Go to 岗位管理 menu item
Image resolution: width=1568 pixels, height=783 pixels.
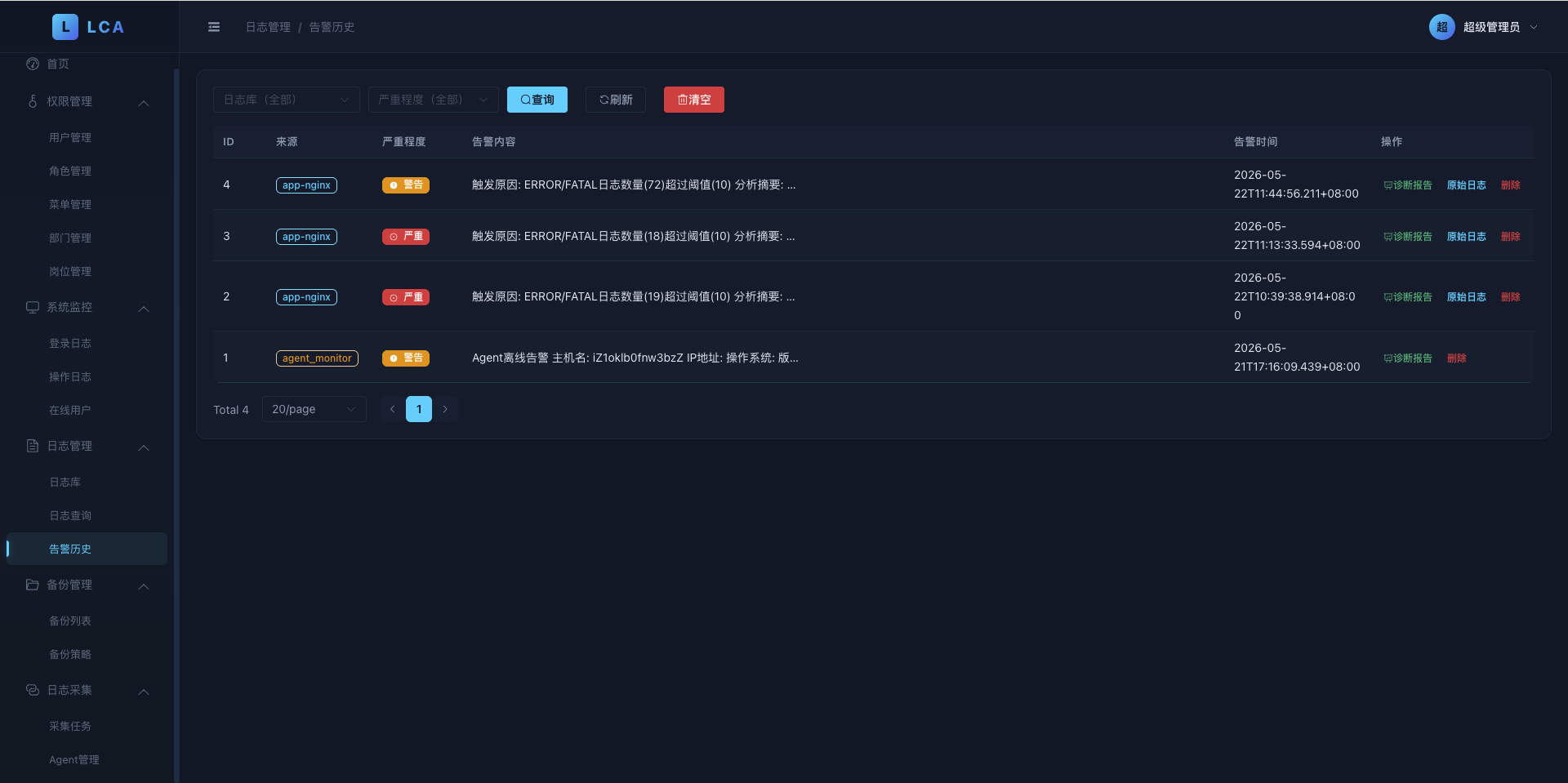tap(87, 271)
